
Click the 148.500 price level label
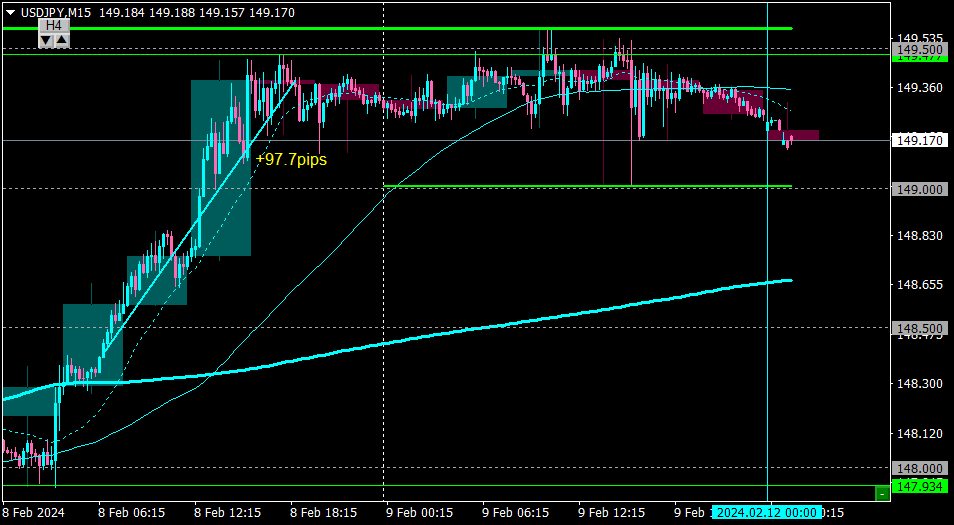coord(920,329)
